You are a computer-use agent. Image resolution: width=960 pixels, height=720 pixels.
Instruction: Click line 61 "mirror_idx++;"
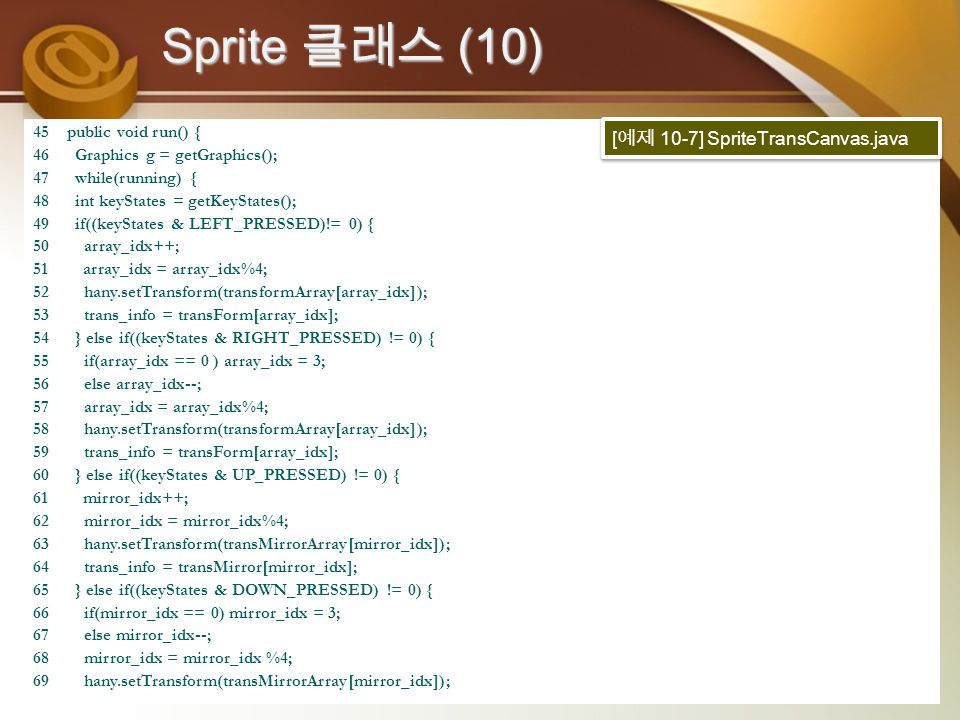click(x=136, y=498)
